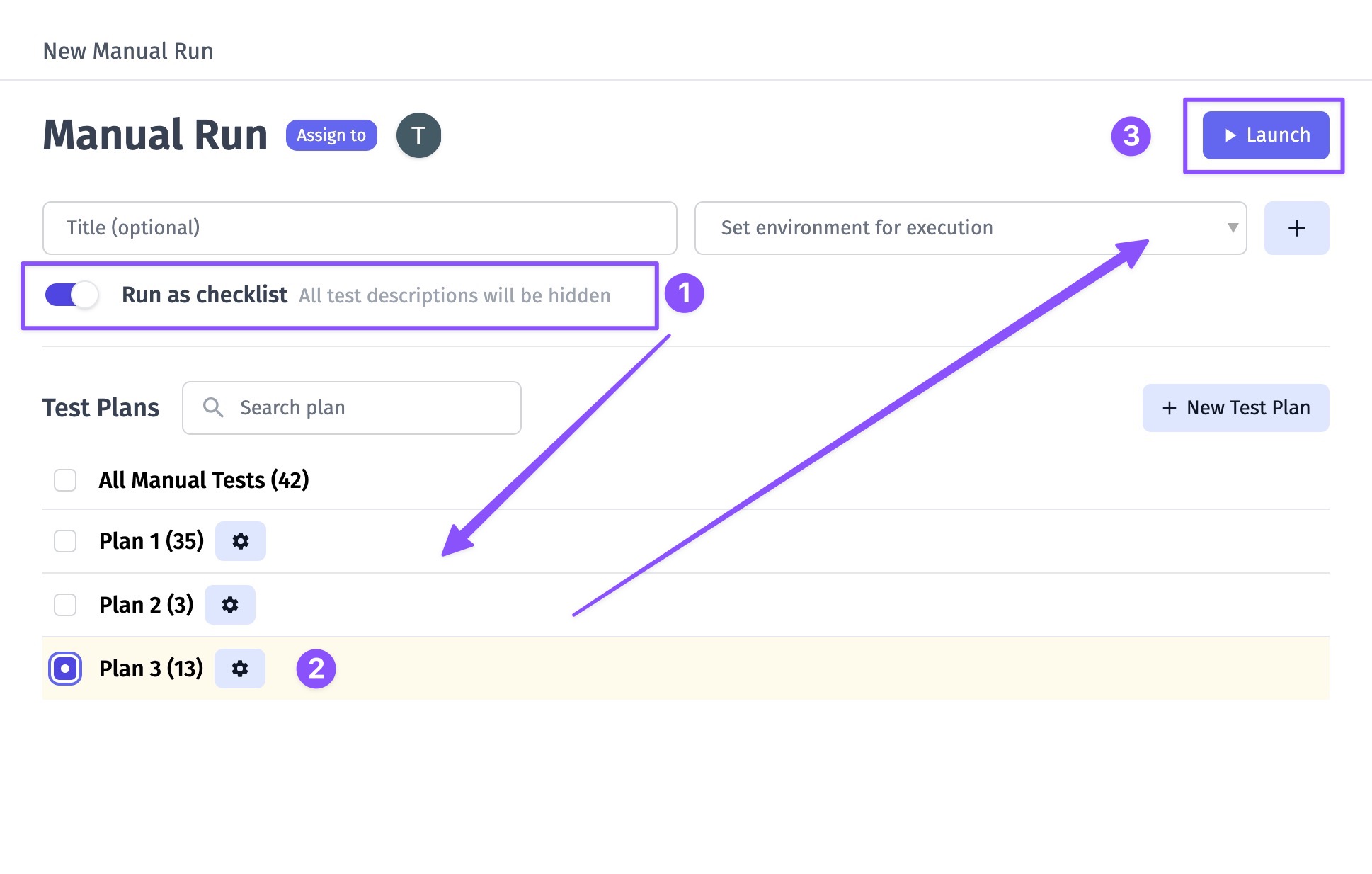Click the Assign to button
The height and width of the screenshot is (874, 1372).
333,135
